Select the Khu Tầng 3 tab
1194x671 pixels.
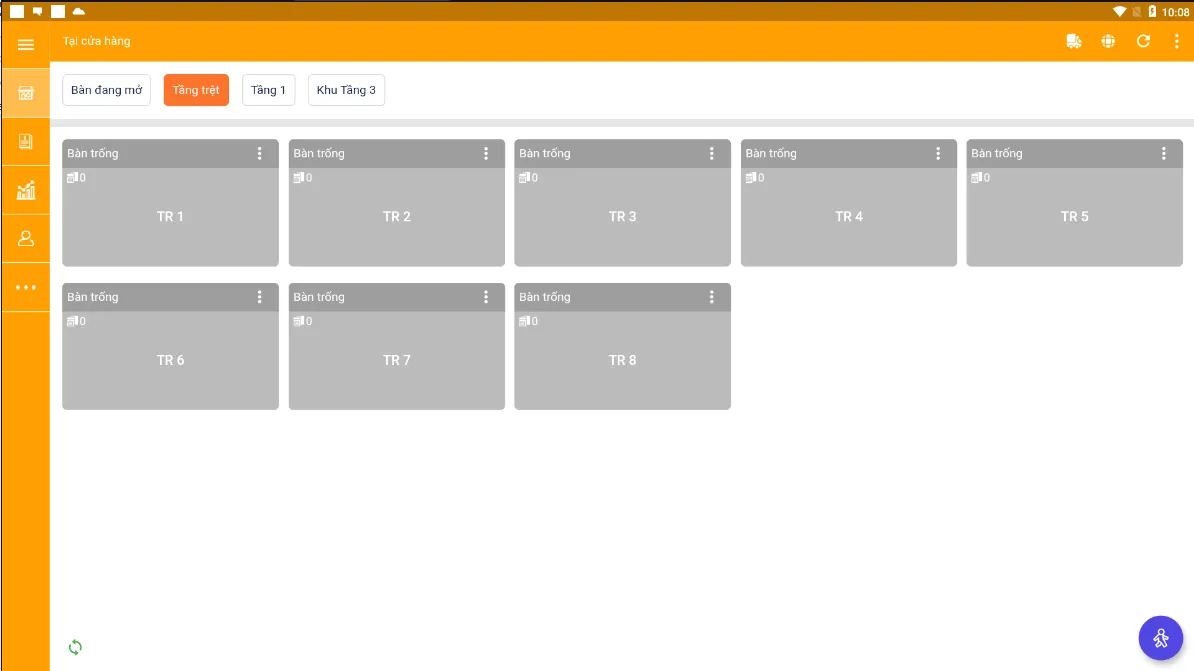pos(346,90)
